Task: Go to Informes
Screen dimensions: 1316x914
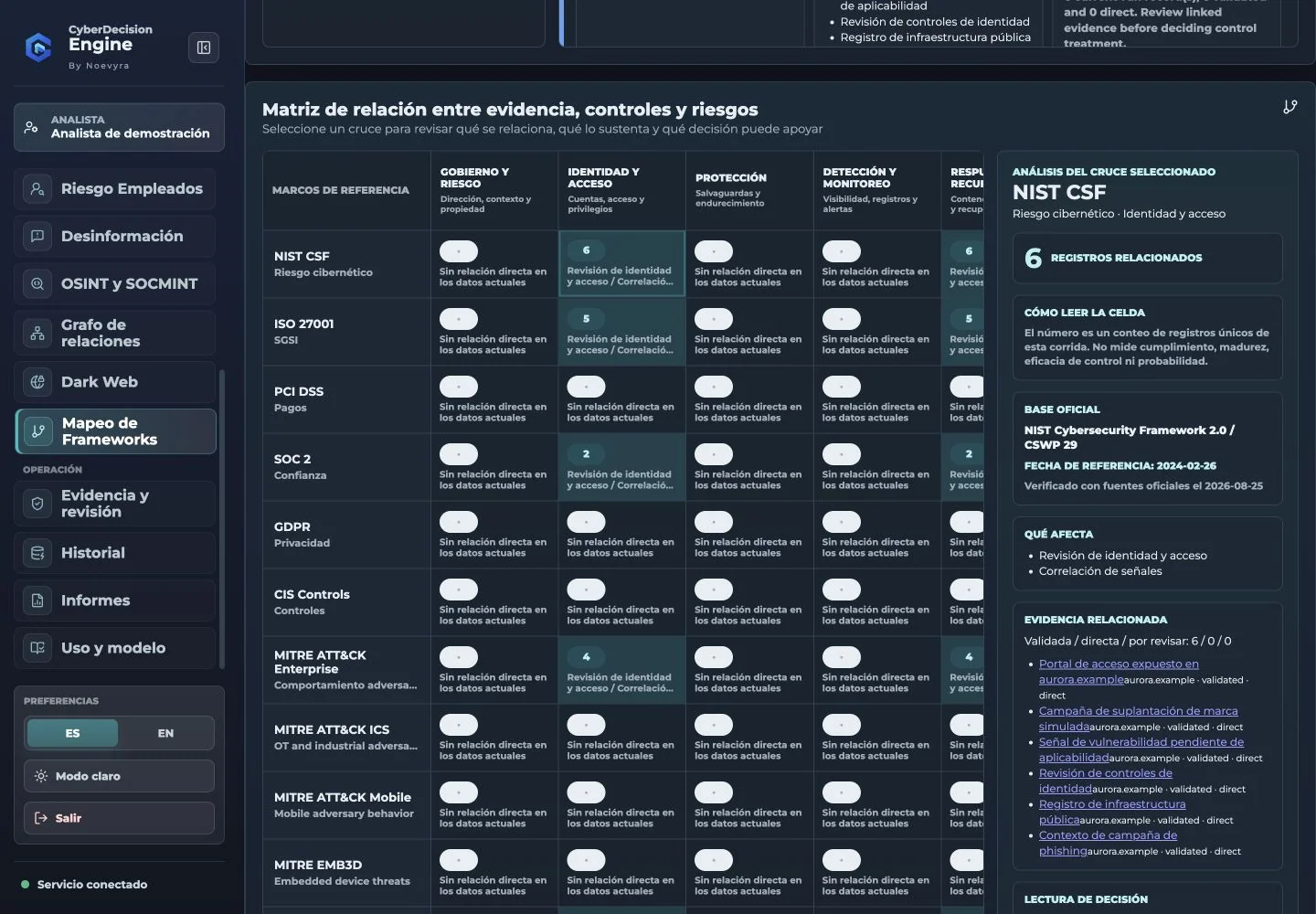Action: (x=115, y=600)
